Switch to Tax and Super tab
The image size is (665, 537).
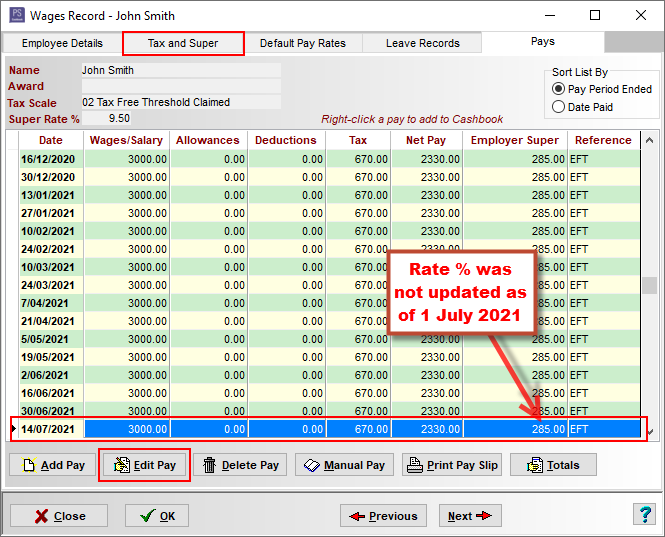[183, 43]
